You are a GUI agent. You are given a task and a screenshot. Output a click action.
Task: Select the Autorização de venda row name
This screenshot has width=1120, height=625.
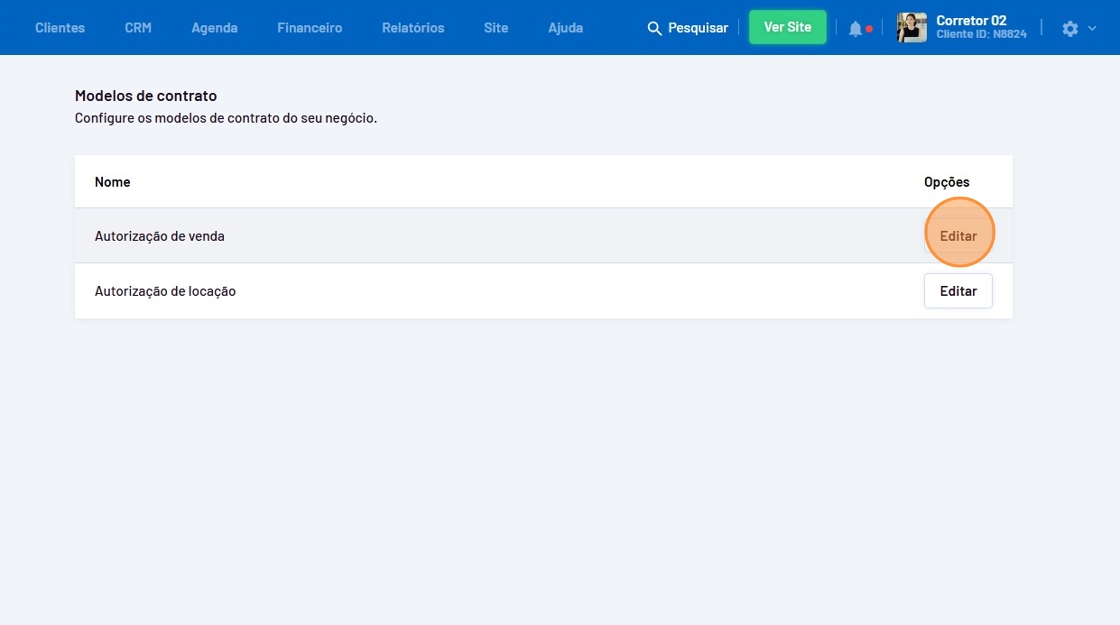coord(159,236)
